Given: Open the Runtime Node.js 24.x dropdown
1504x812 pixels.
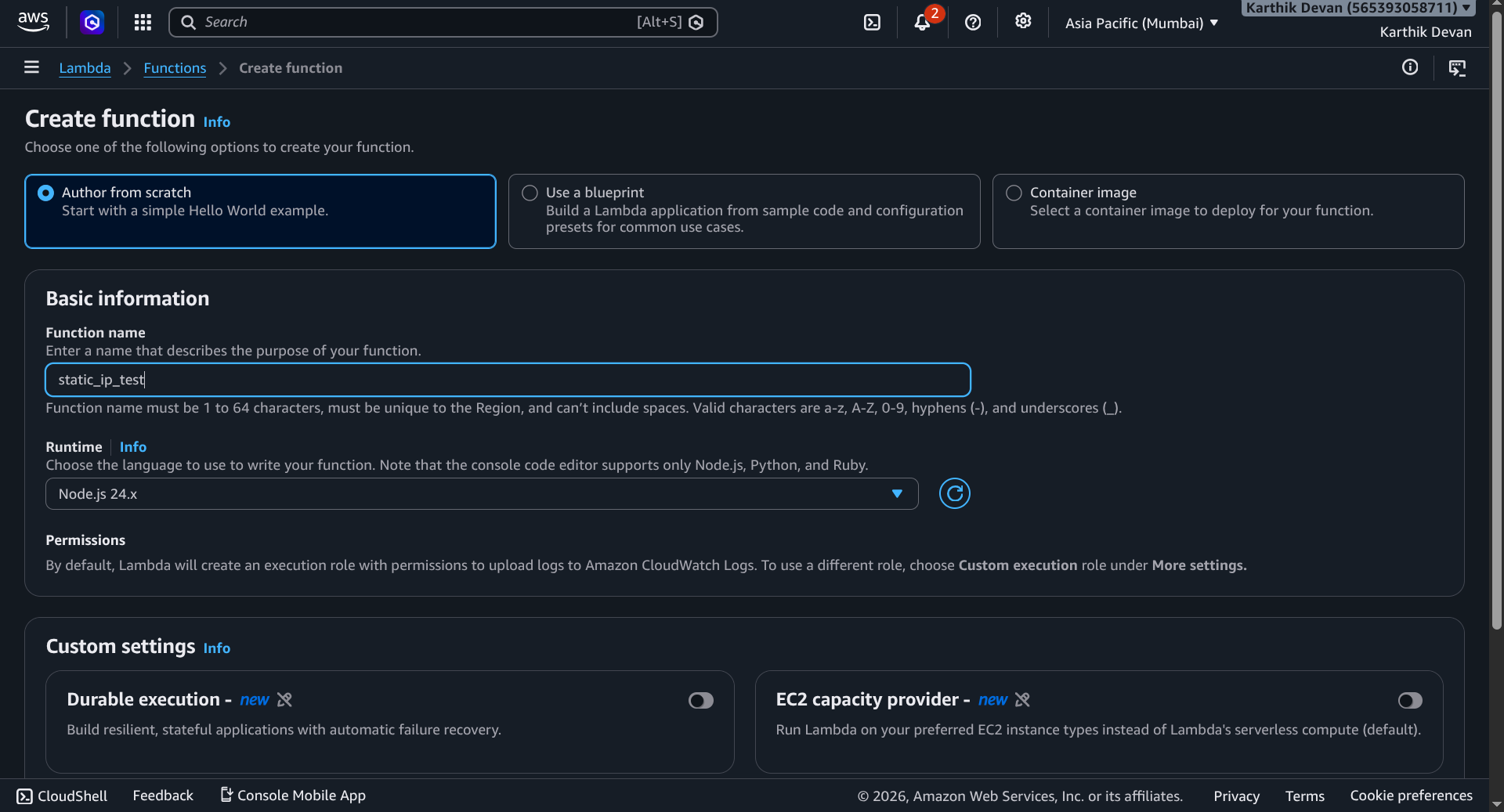Looking at the screenshot, I should pyautogui.click(x=482, y=493).
